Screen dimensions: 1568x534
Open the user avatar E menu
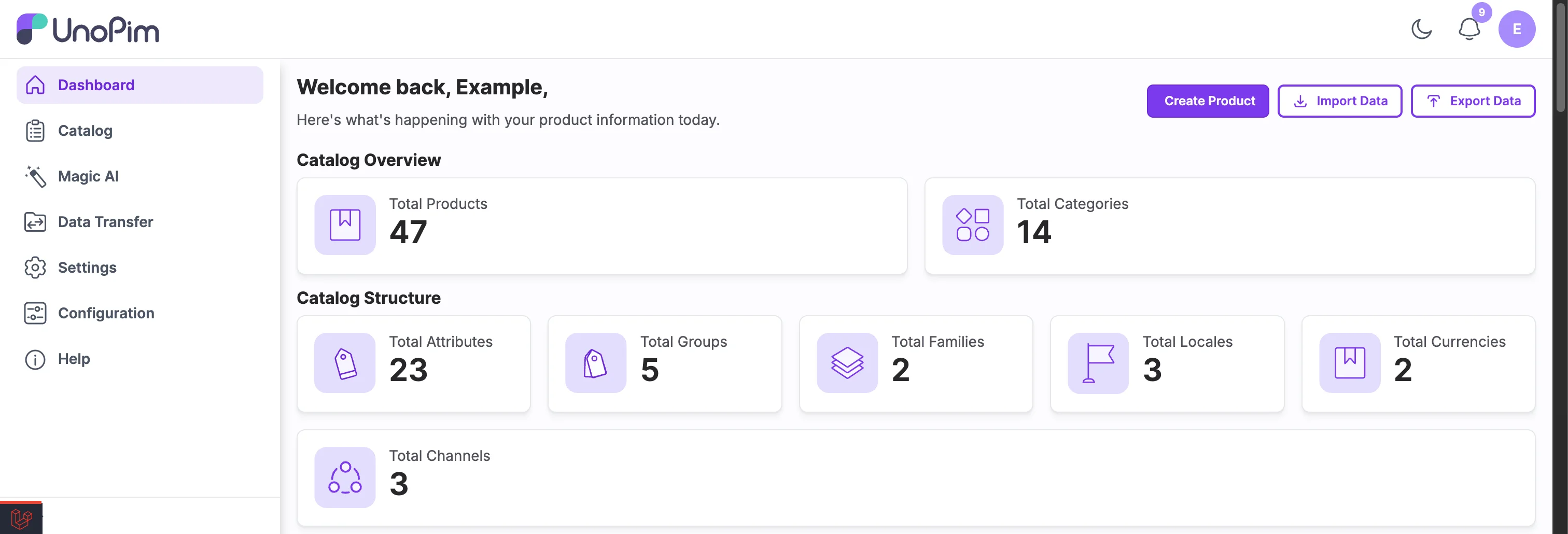coord(1516,29)
